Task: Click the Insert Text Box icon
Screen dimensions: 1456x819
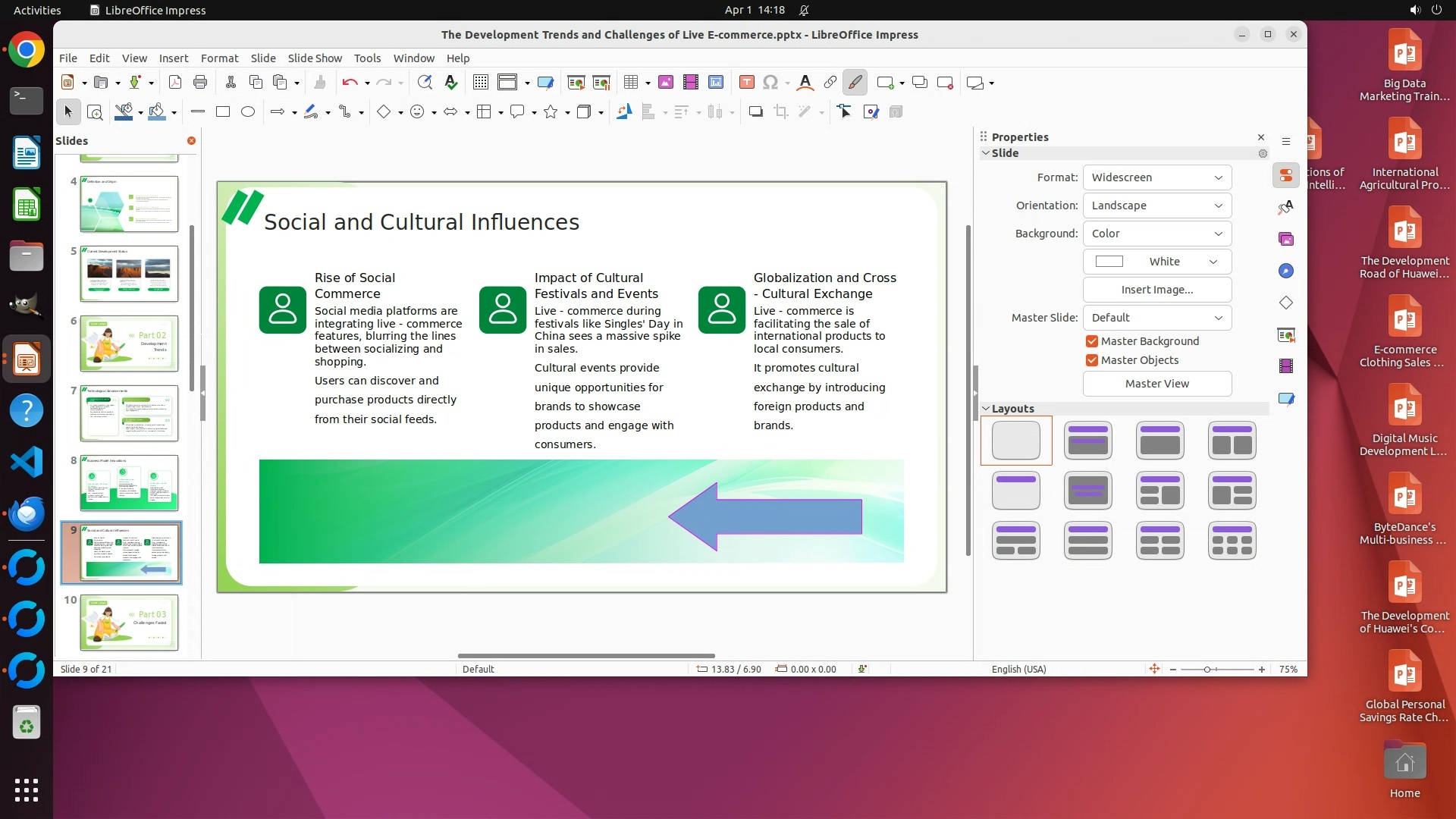Action: click(746, 83)
